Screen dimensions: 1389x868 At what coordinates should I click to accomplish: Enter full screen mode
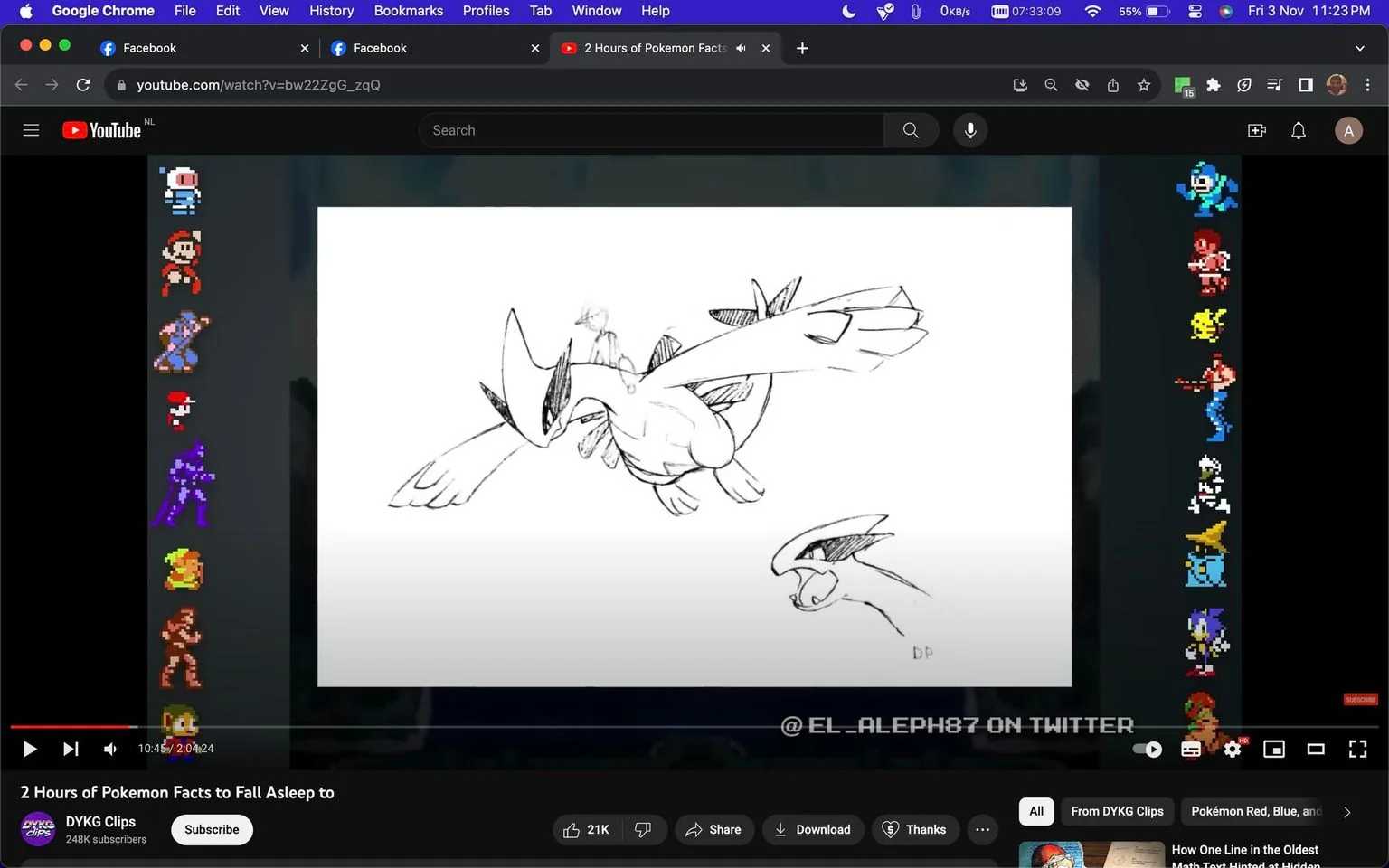coord(1357,749)
